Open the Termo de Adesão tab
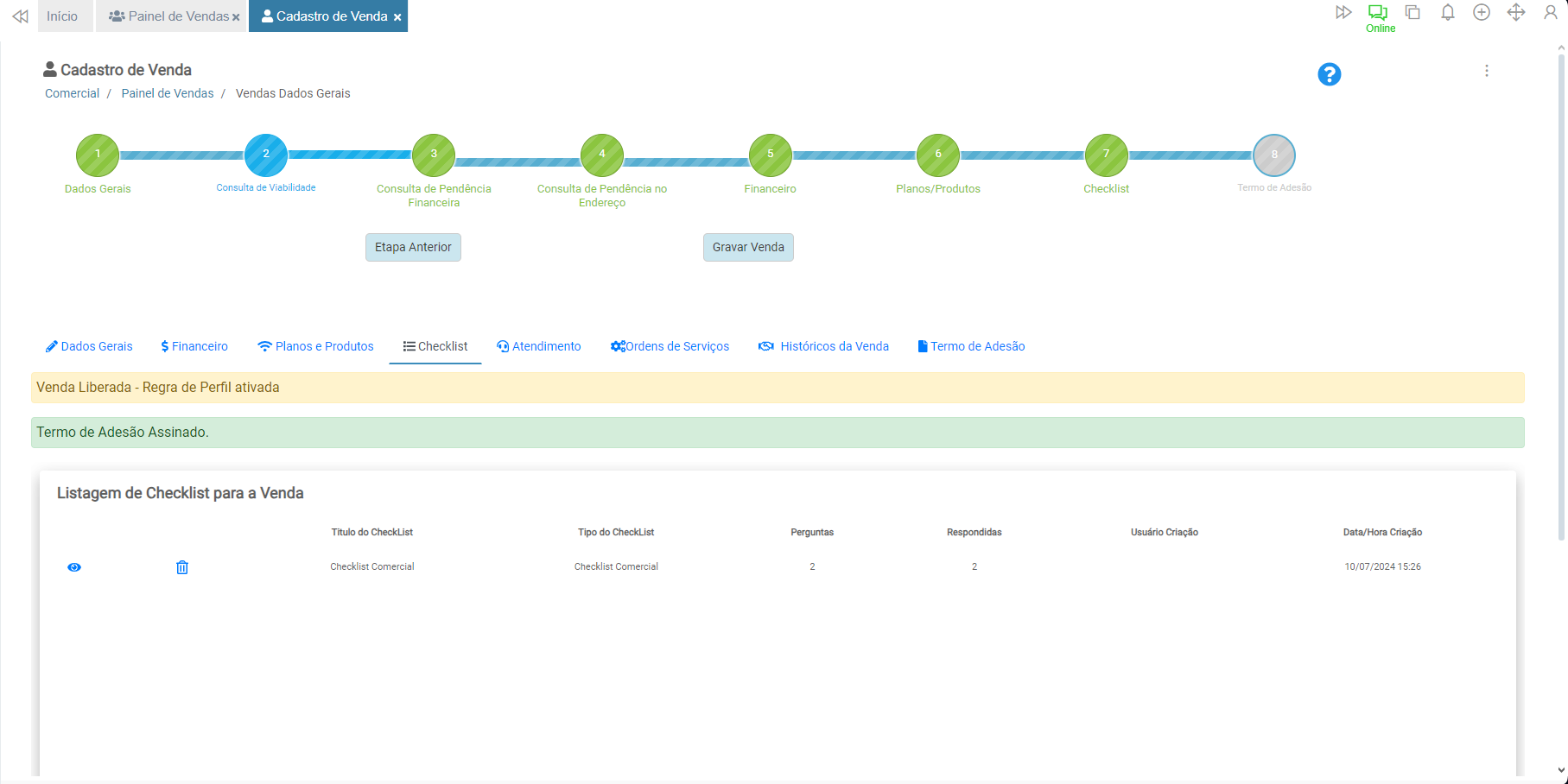1568x784 pixels. [x=971, y=346]
